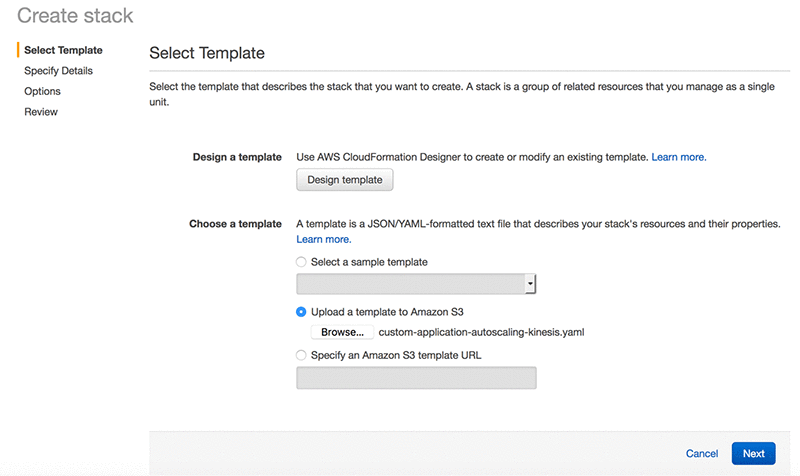Click the Design a template label
This screenshot has height=476, width=800.
pos(236,158)
